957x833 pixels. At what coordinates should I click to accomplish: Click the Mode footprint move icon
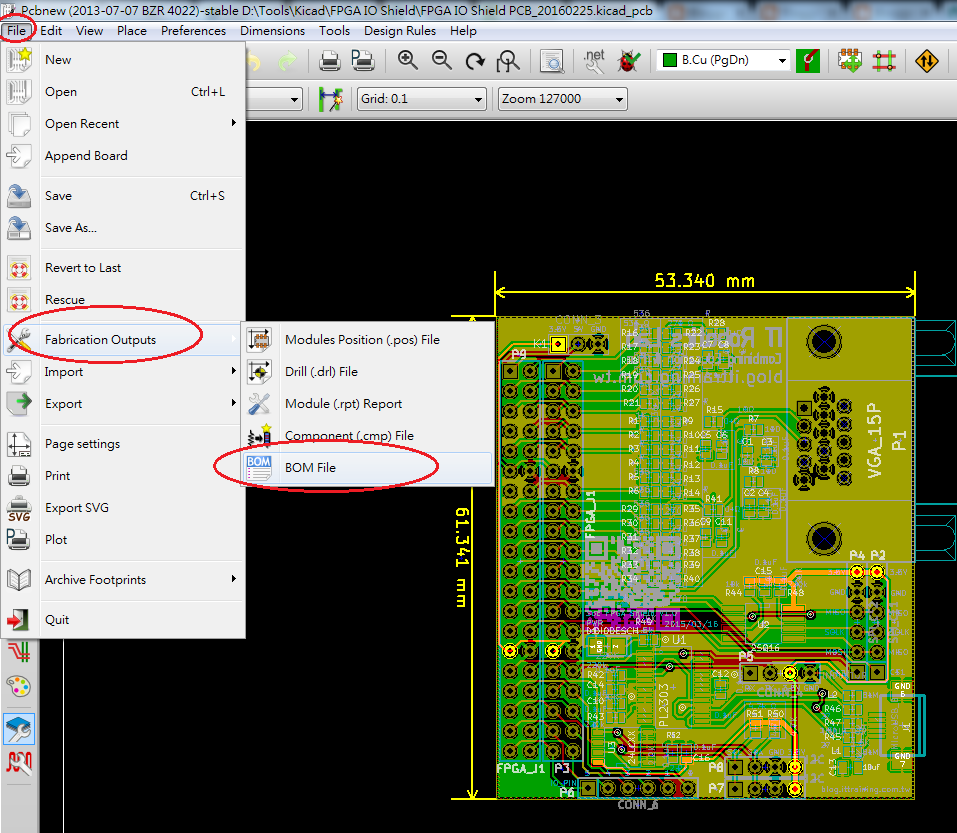[850, 60]
